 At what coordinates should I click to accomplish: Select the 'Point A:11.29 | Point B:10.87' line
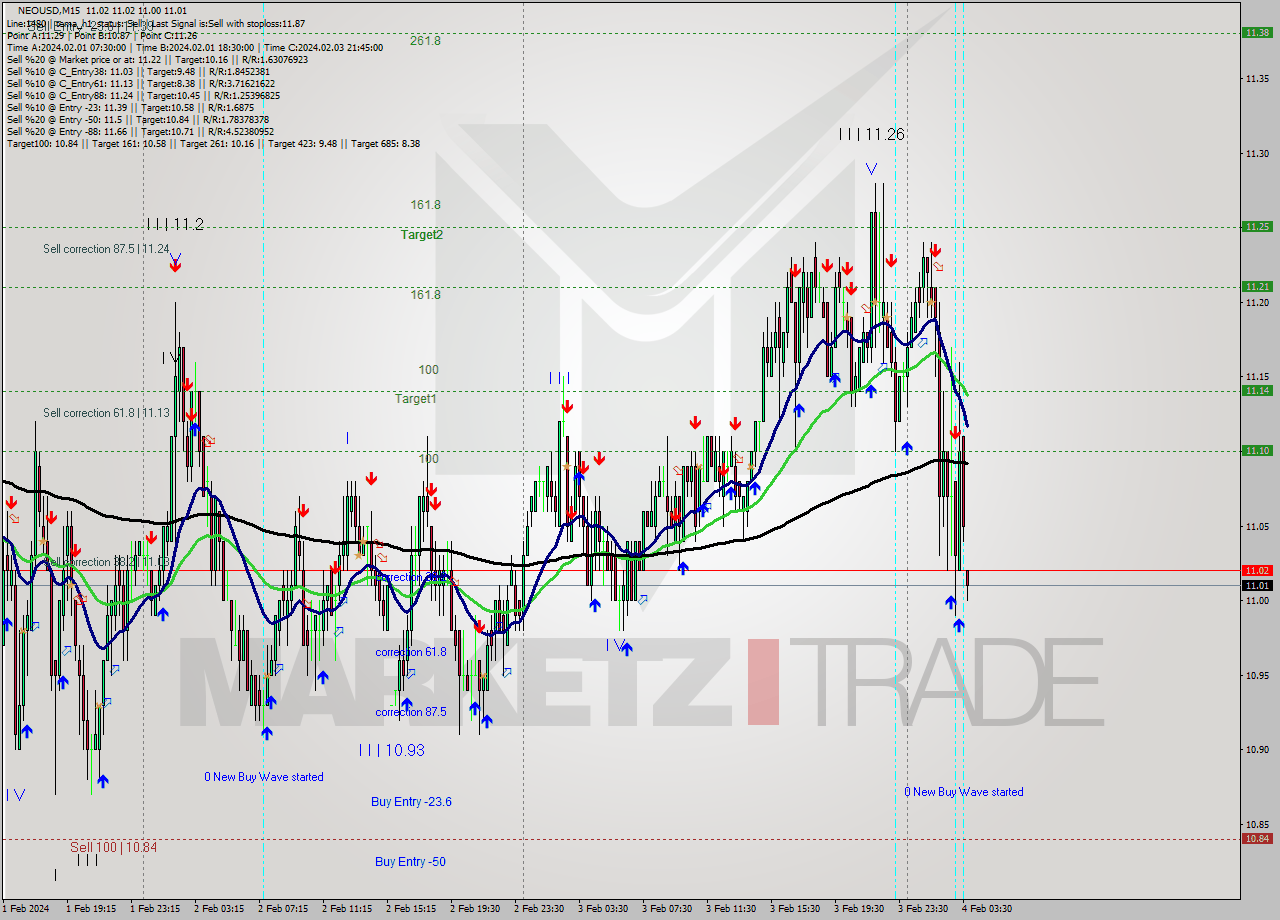click(101, 35)
